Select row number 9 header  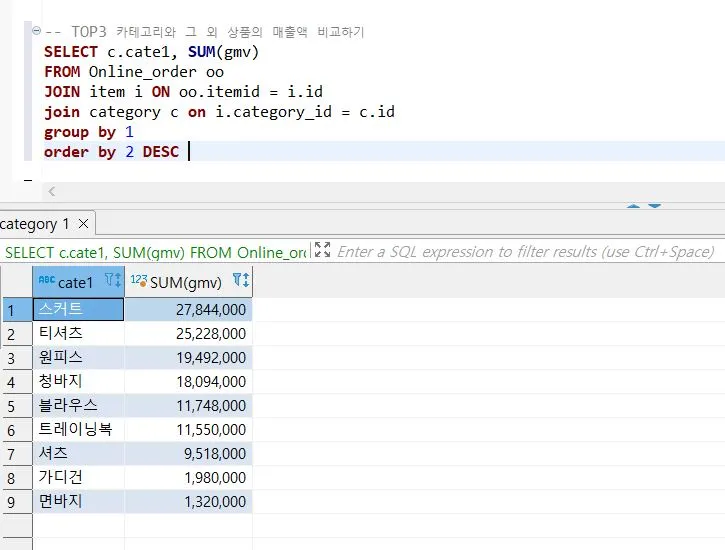[17, 502]
